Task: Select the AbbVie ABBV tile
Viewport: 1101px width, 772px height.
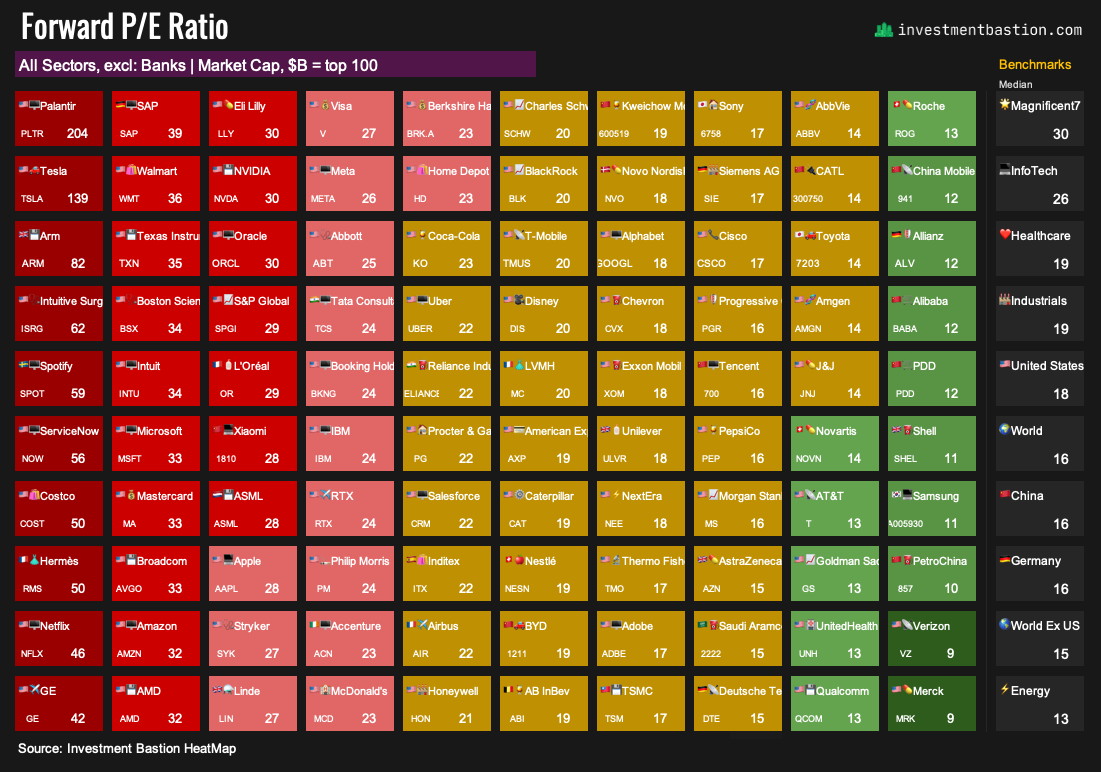Action: [834, 118]
